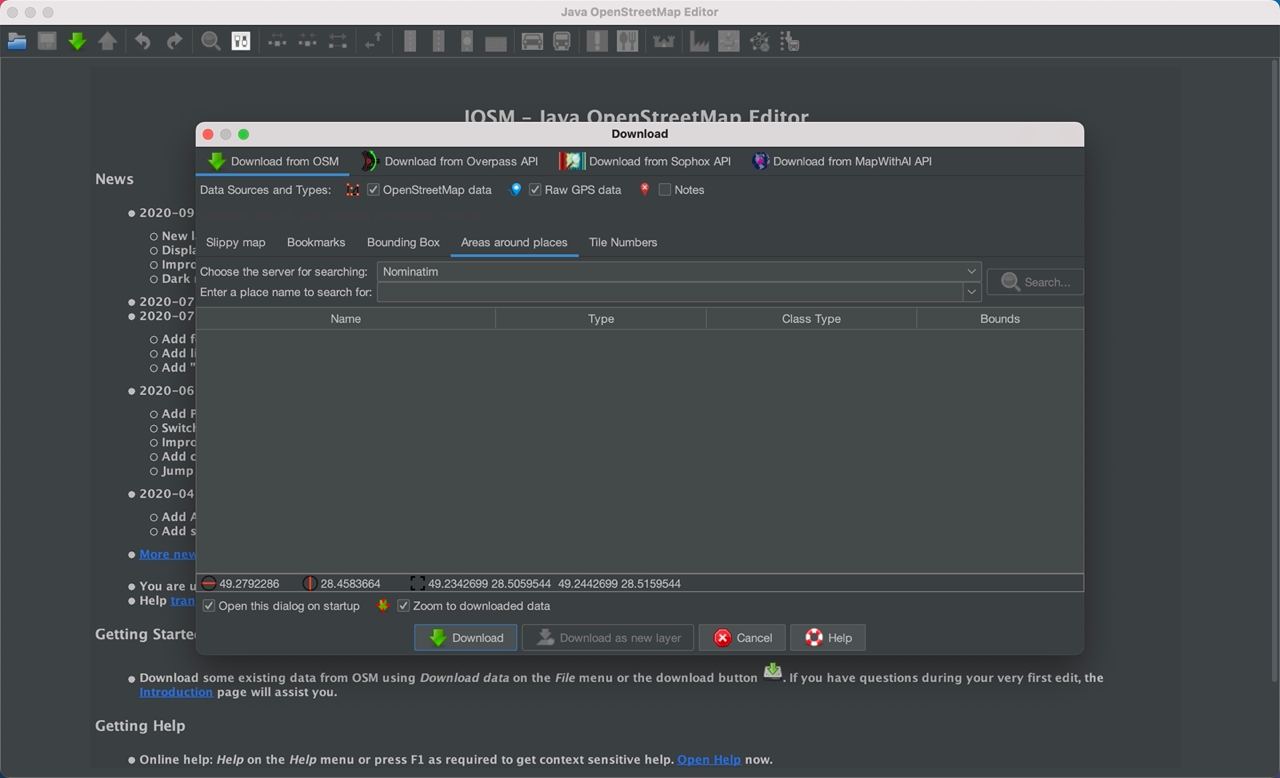Viewport: 1280px width, 778px height.
Task: Click the Search... button
Action: 1035,282
